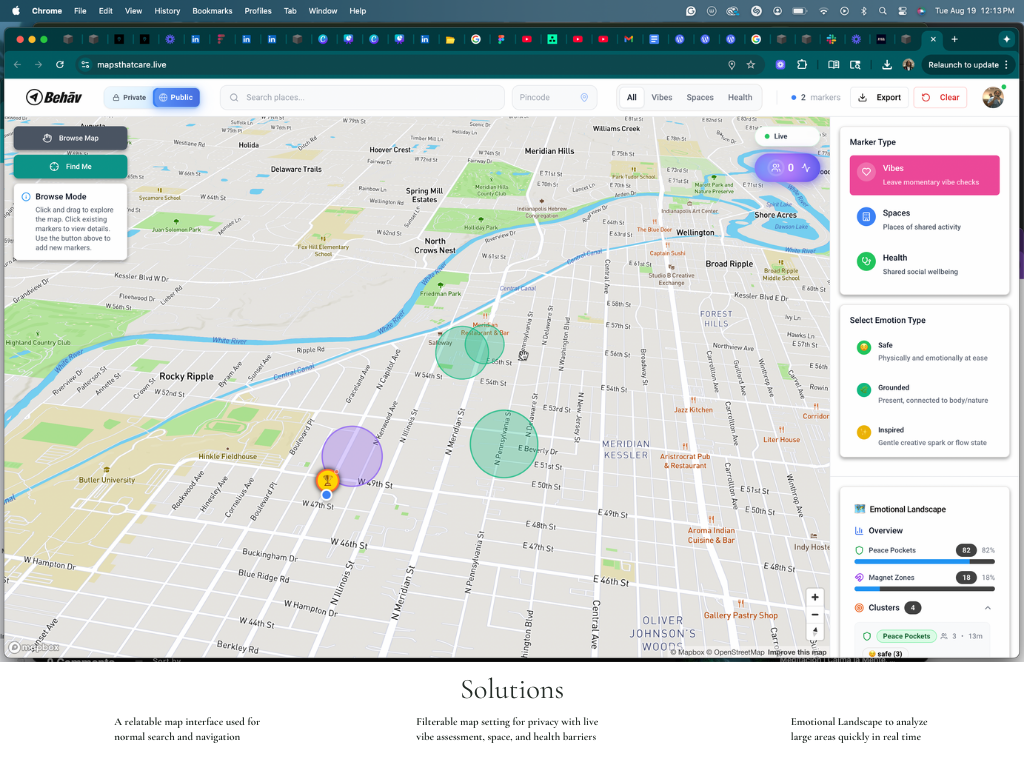This screenshot has height=768, width=1024.
Task: Select the Vibes filter tab
Action: (662, 97)
